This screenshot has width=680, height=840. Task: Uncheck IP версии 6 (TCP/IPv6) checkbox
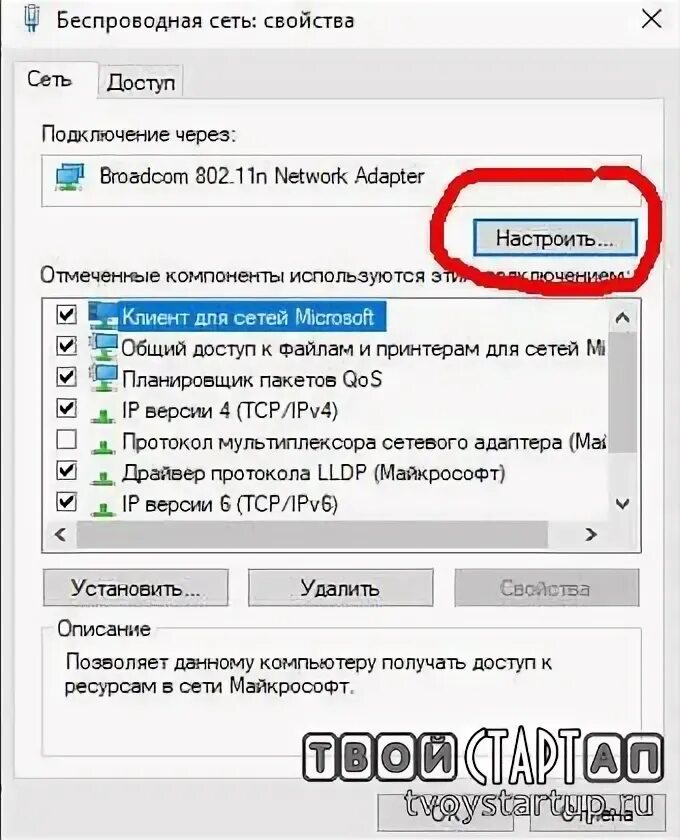[x=66, y=502]
